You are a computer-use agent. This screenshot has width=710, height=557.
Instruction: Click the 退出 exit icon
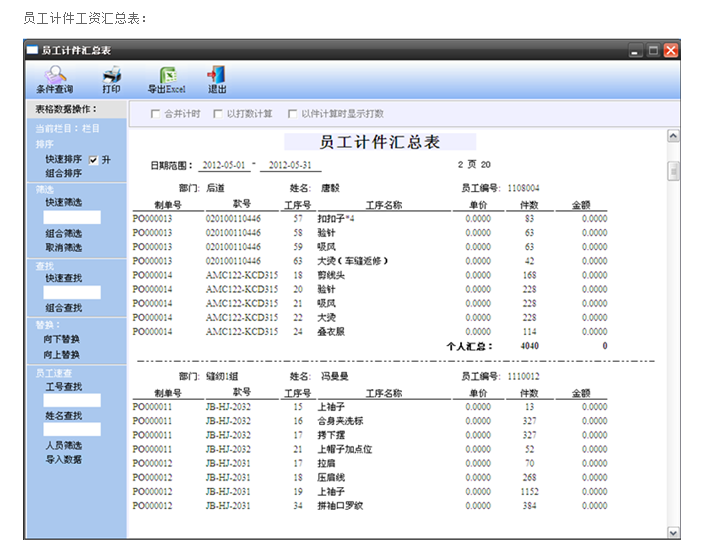point(216,76)
